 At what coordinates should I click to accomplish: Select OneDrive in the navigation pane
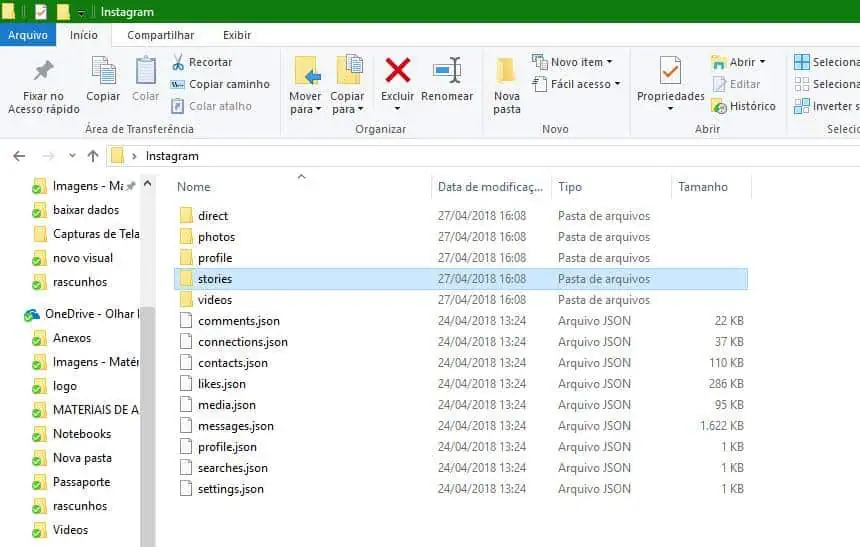[x=85, y=314]
